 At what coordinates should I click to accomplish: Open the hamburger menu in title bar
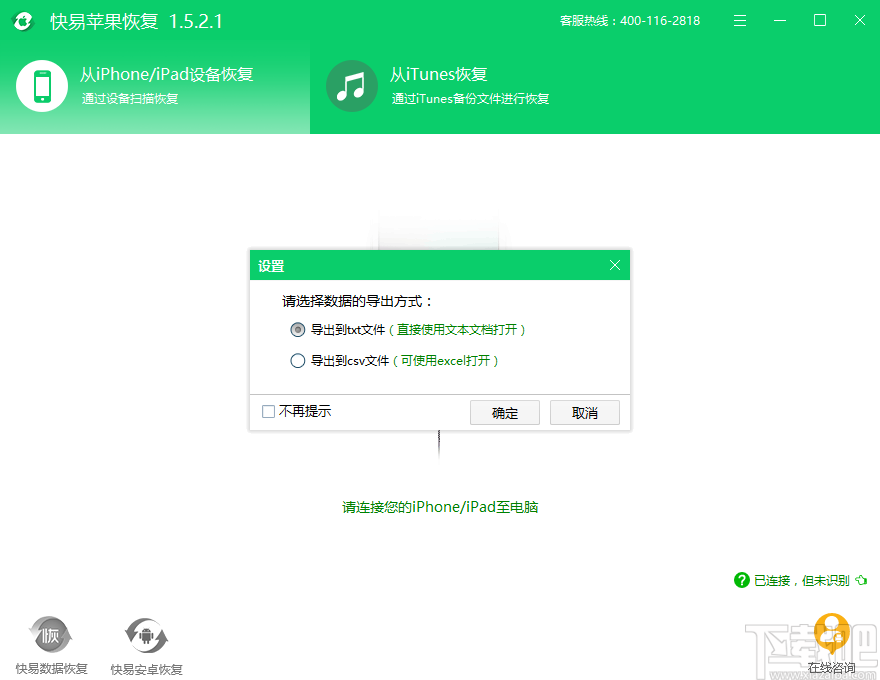click(x=740, y=21)
